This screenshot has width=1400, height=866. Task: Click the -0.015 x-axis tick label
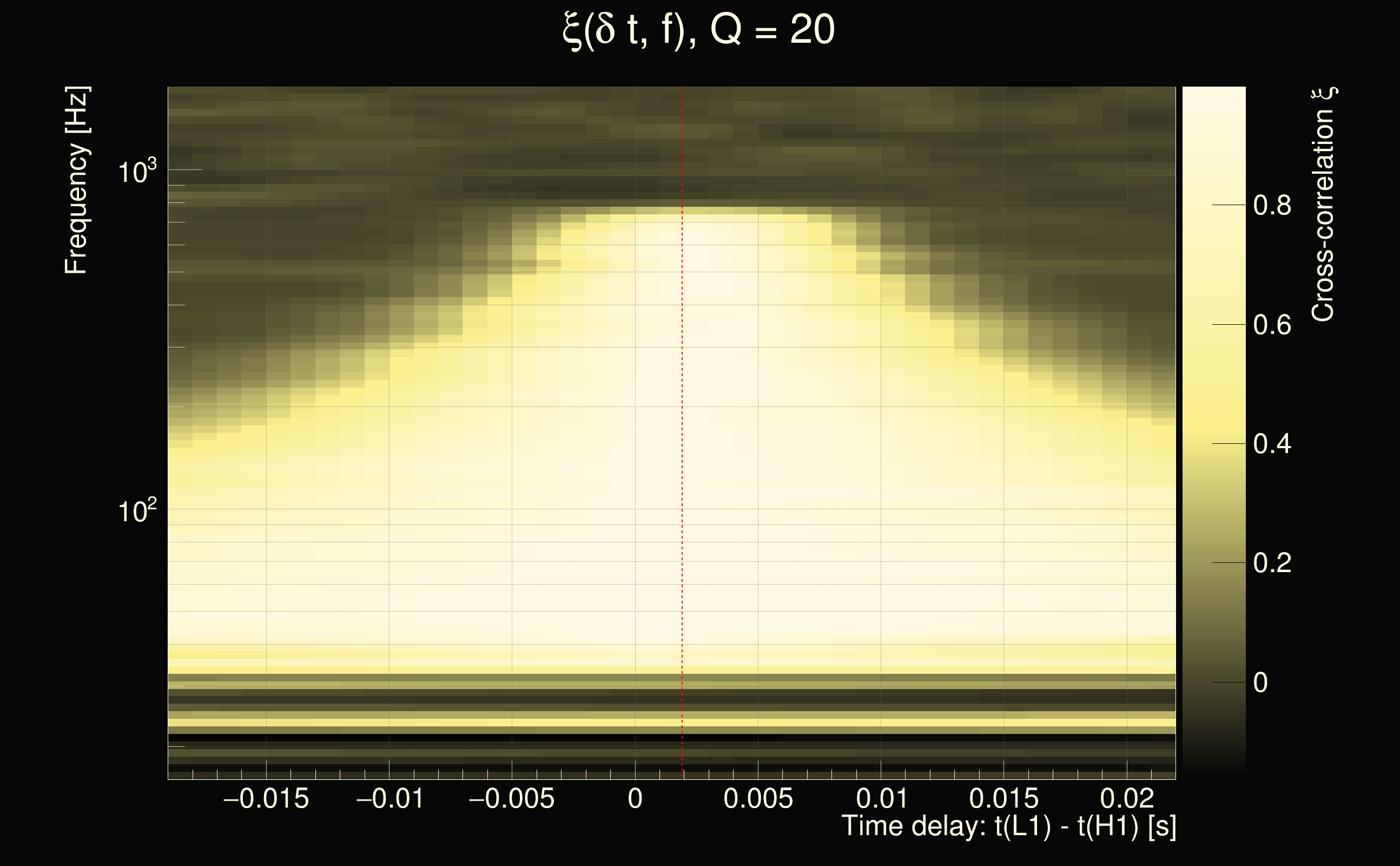click(266, 798)
